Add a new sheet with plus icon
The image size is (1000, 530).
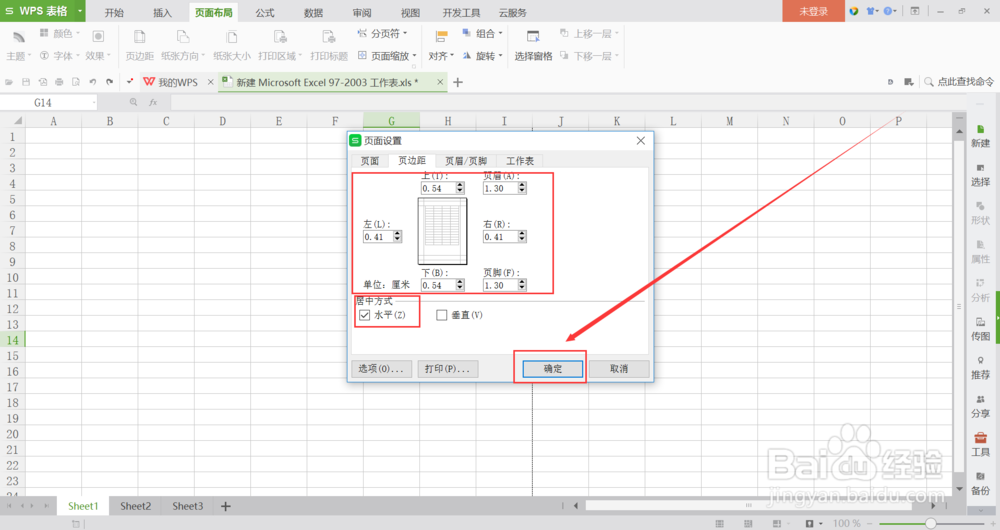tap(225, 506)
